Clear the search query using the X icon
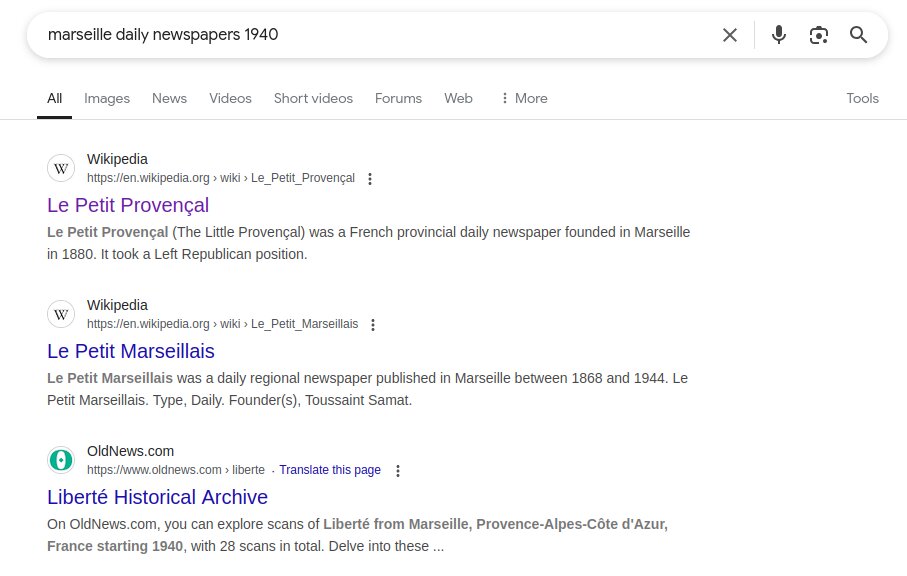907x576 pixels. (729, 34)
